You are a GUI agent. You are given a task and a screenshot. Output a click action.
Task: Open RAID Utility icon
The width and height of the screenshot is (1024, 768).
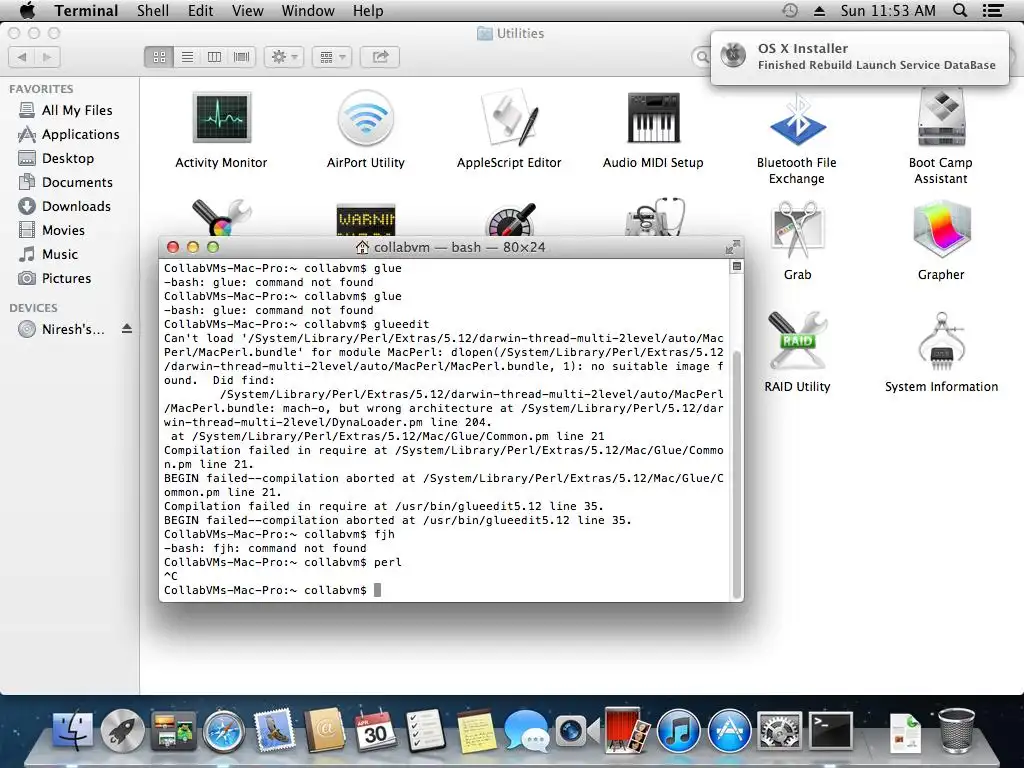(x=797, y=342)
